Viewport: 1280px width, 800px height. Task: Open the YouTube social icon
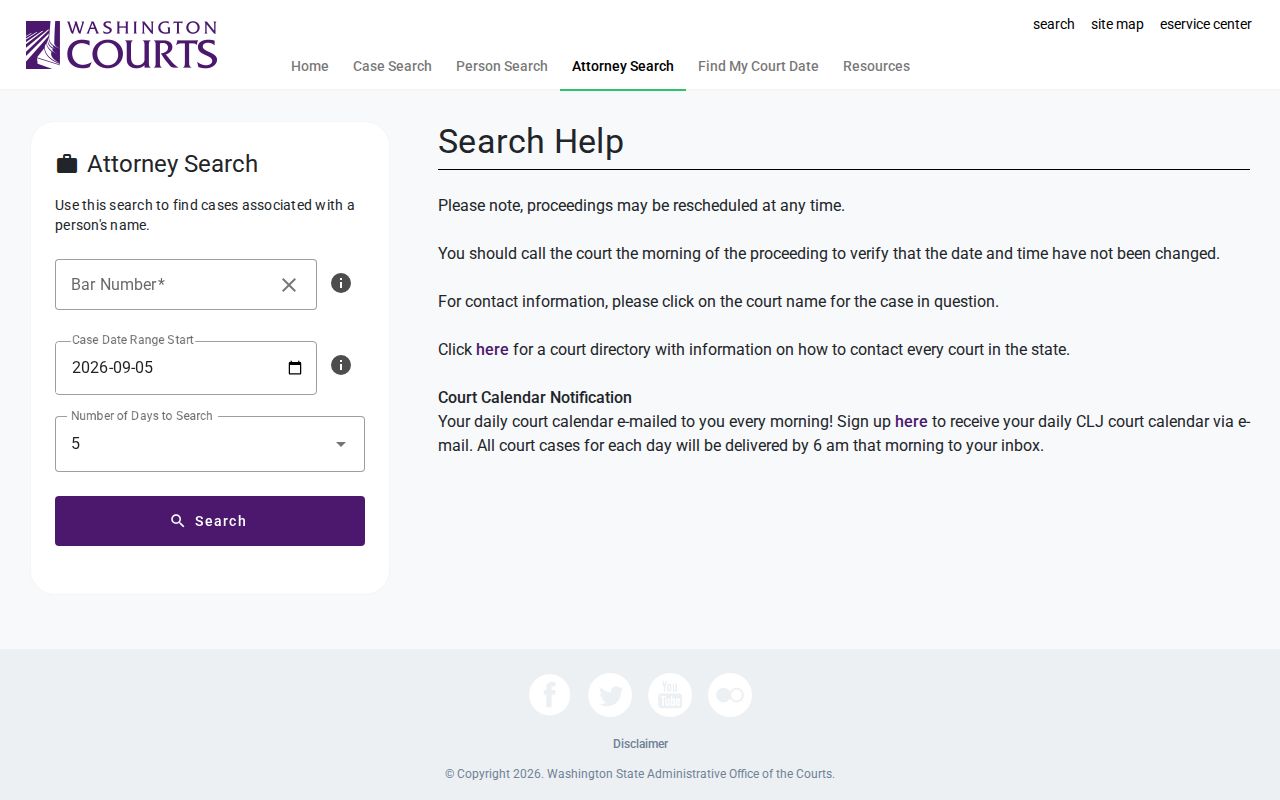pos(670,695)
